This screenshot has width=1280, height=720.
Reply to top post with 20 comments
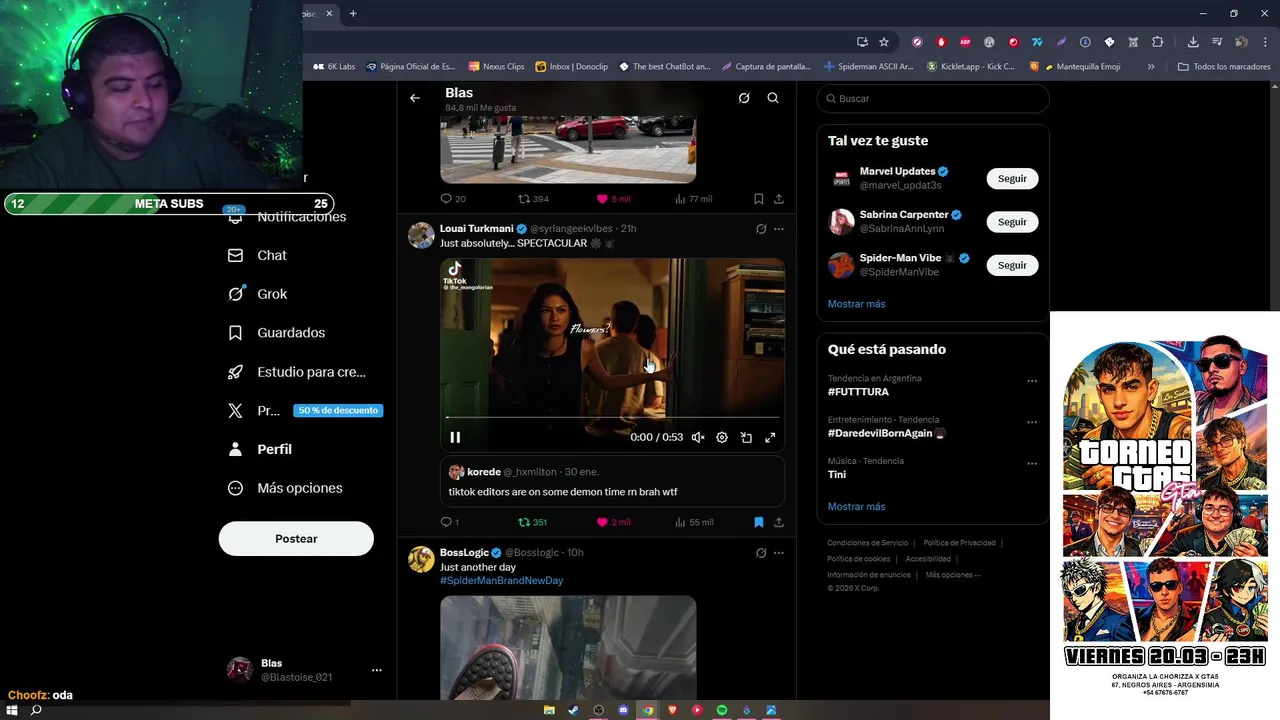point(453,199)
